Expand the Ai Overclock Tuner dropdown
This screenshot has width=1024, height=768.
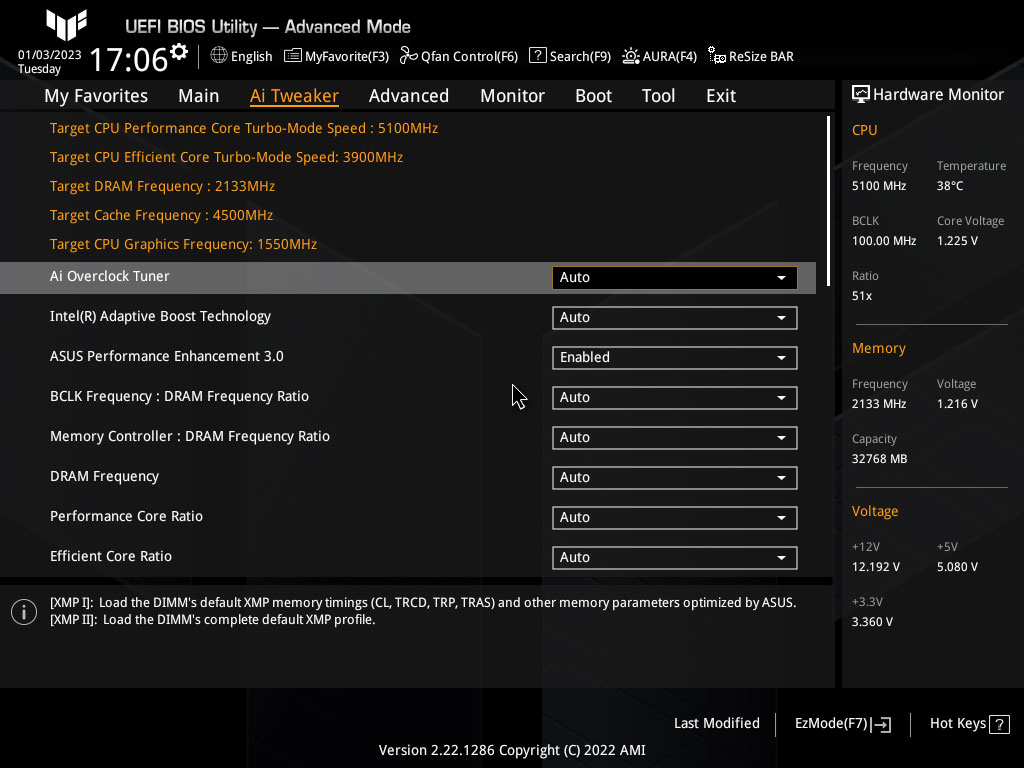click(x=674, y=278)
